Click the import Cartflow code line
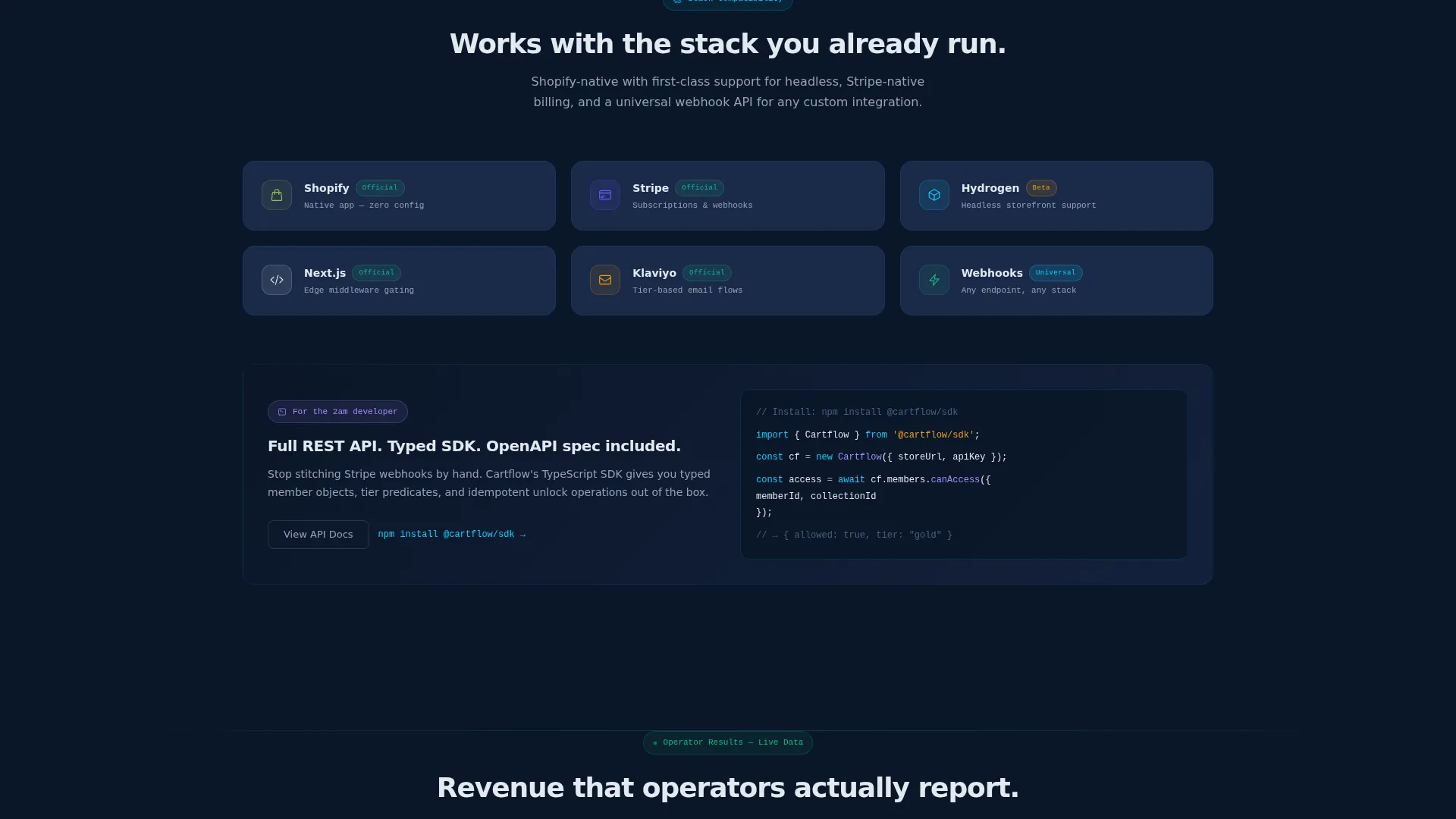This screenshot has height=819, width=1456. [868, 435]
